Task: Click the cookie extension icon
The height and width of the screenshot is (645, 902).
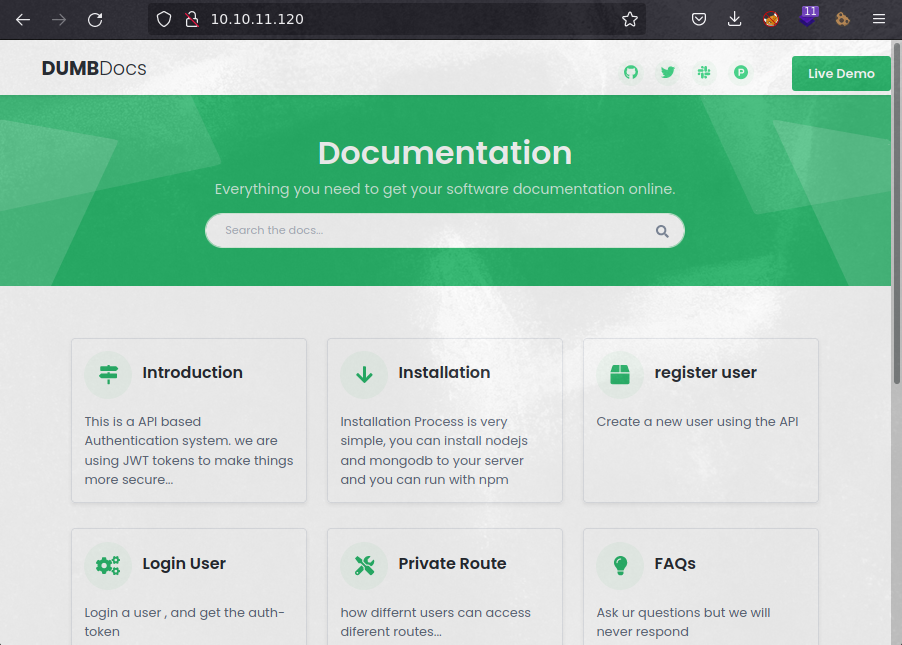Action: tap(843, 20)
